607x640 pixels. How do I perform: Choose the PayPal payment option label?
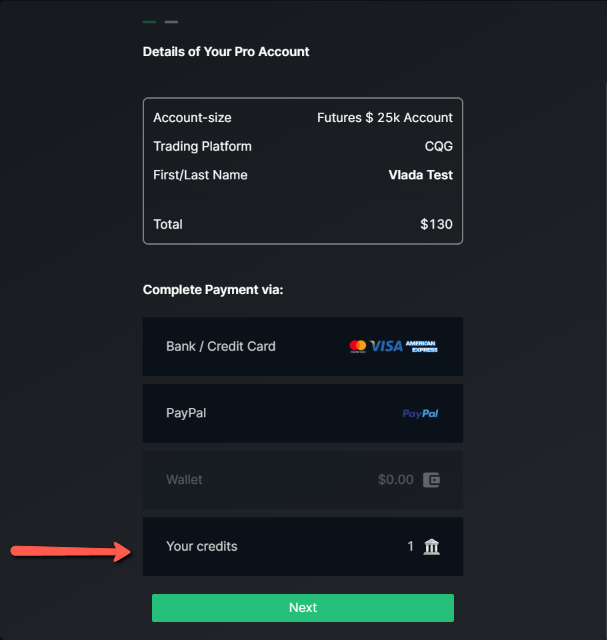[186, 413]
